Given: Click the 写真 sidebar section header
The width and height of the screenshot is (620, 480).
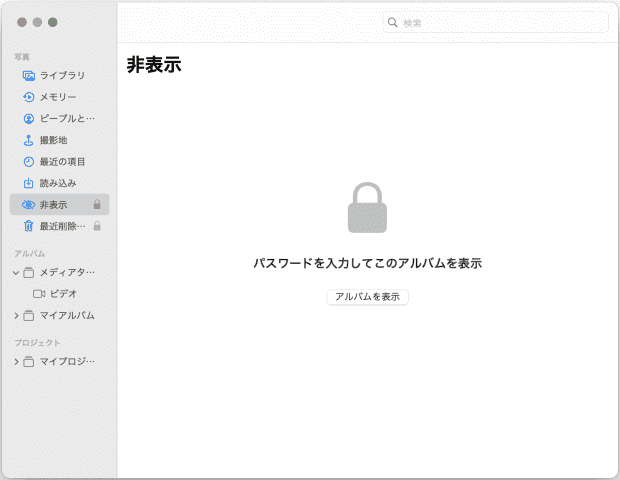Looking at the screenshot, I should [x=22, y=57].
